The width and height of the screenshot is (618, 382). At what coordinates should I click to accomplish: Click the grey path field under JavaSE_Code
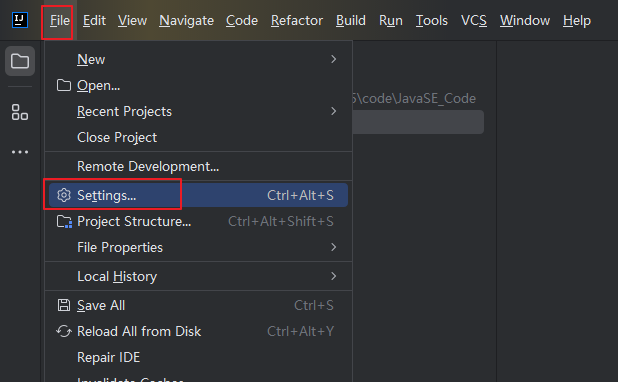418,122
